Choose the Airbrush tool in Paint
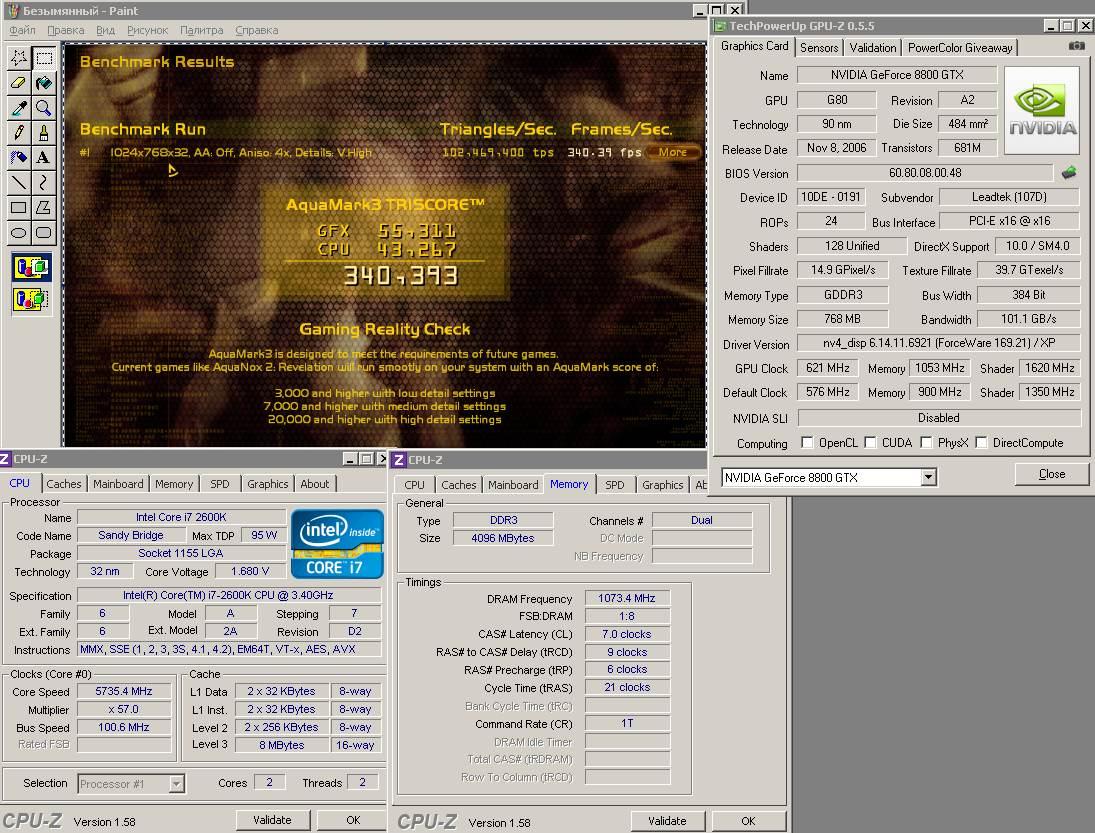Viewport: 1095px width, 833px height. coord(19,157)
